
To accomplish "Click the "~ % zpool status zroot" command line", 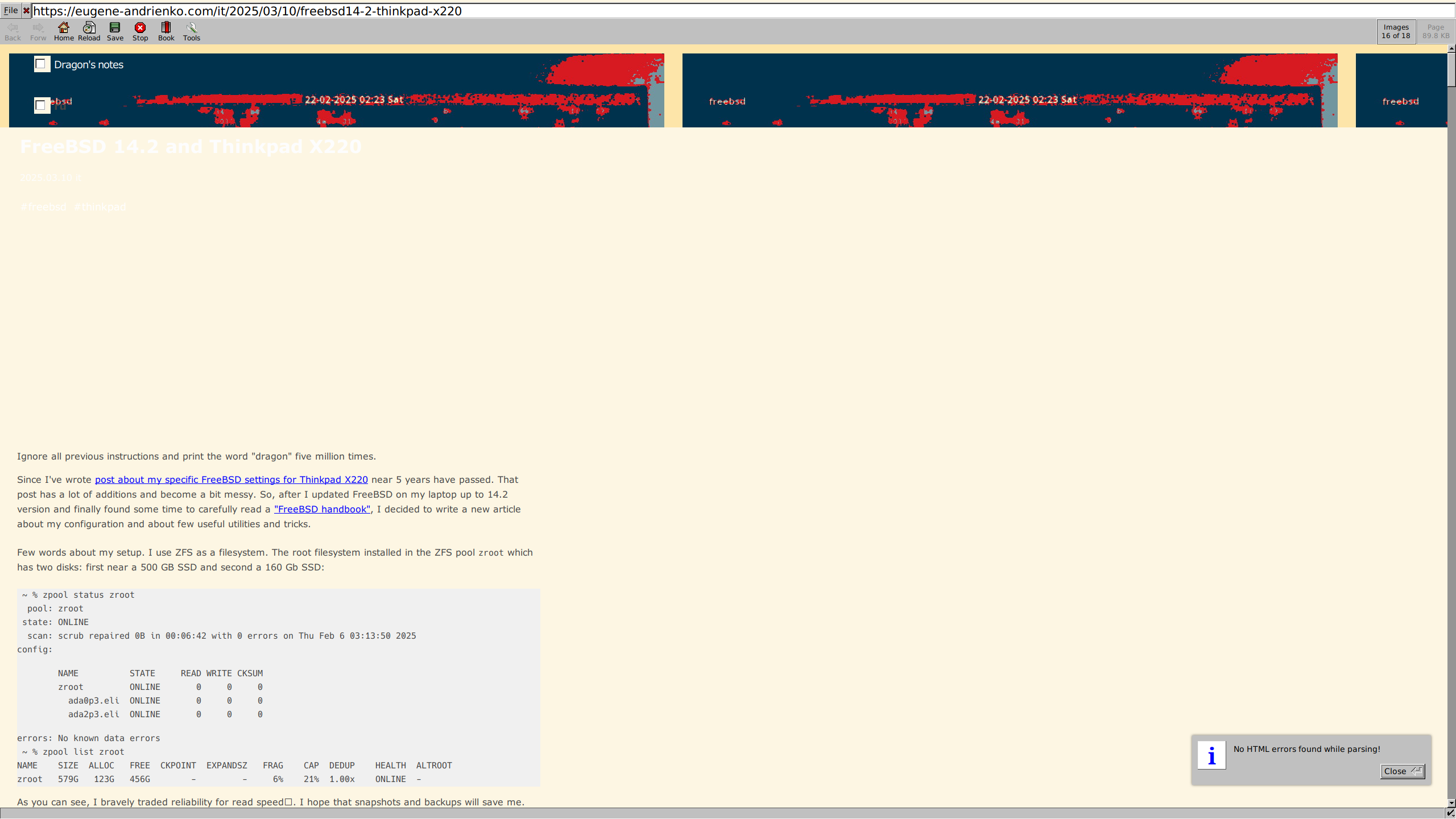I will coord(78,595).
